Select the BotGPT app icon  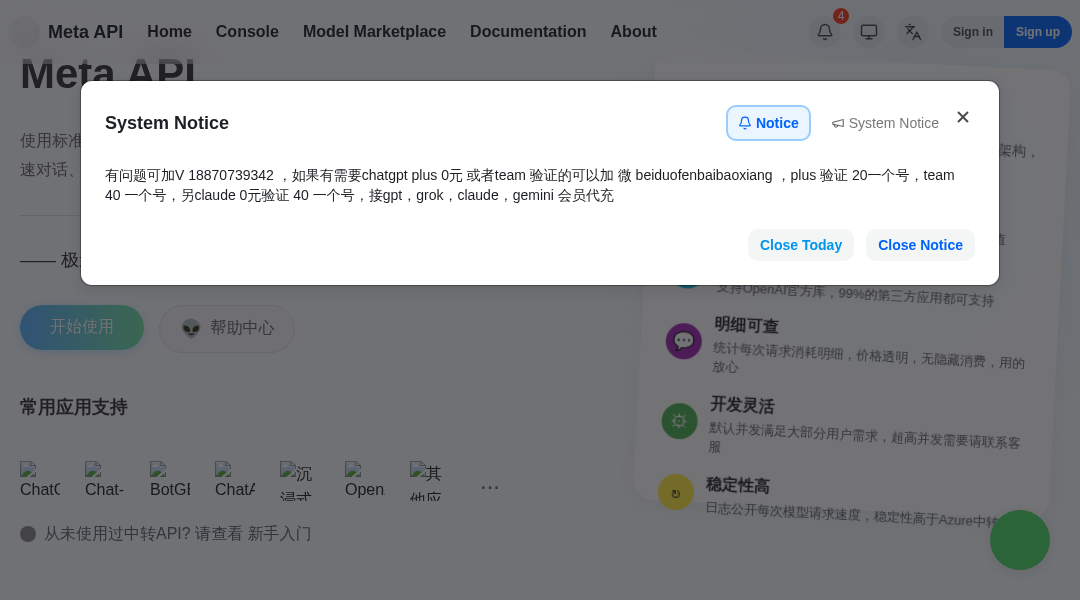pos(169,480)
